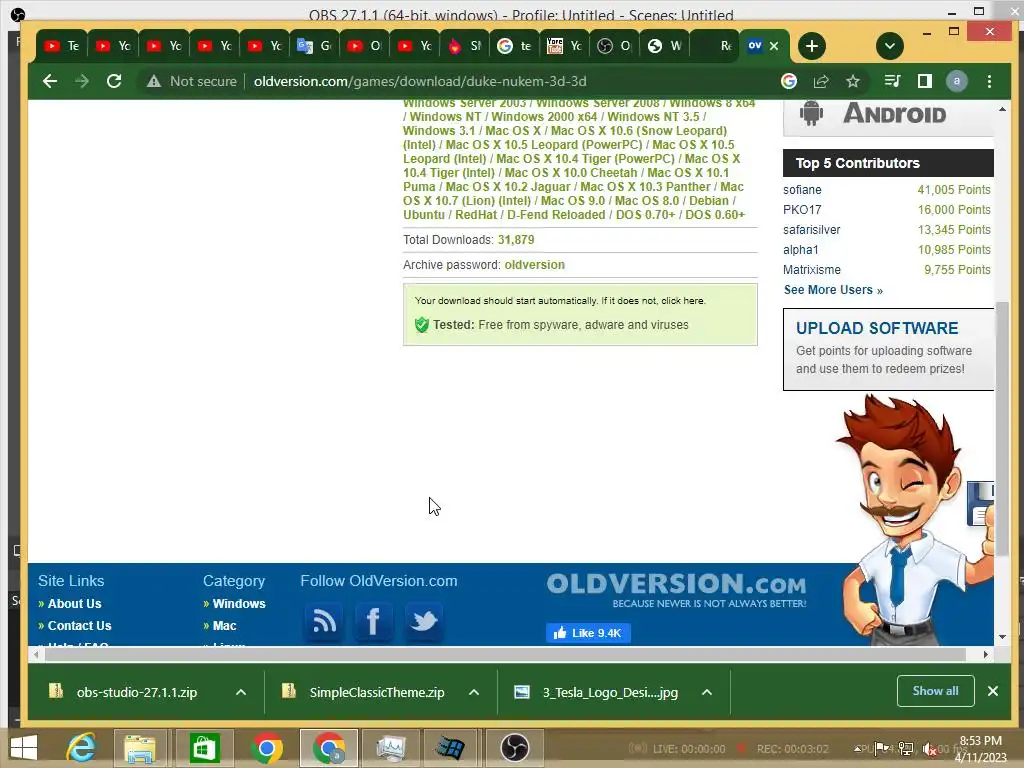Open contributor PKO17's profile
The width and height of the screenshot is (1024, 768).
tap(802, 210)
